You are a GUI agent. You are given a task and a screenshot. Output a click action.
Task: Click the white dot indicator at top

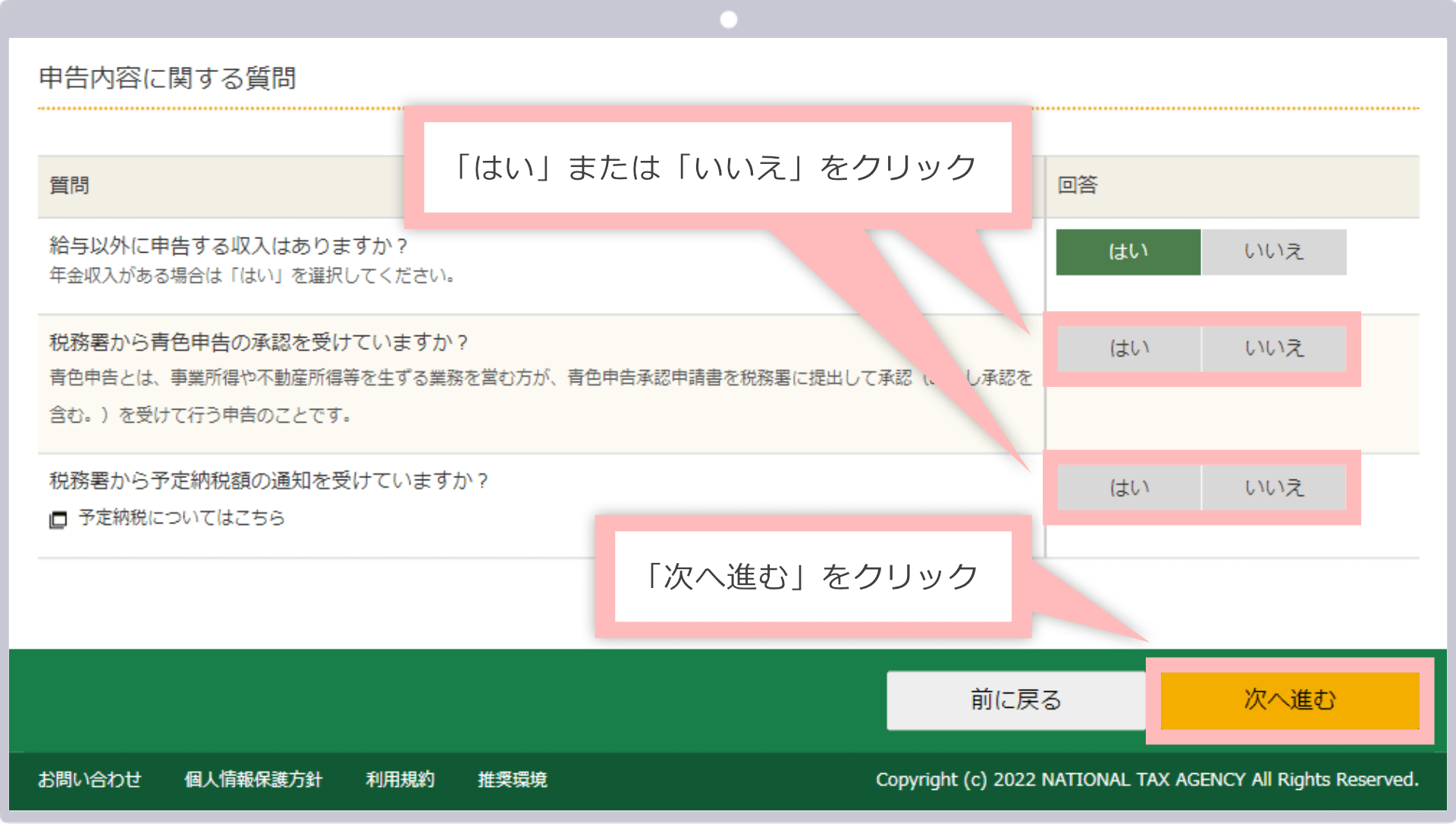pyautogui.click(x=728, y=18)
